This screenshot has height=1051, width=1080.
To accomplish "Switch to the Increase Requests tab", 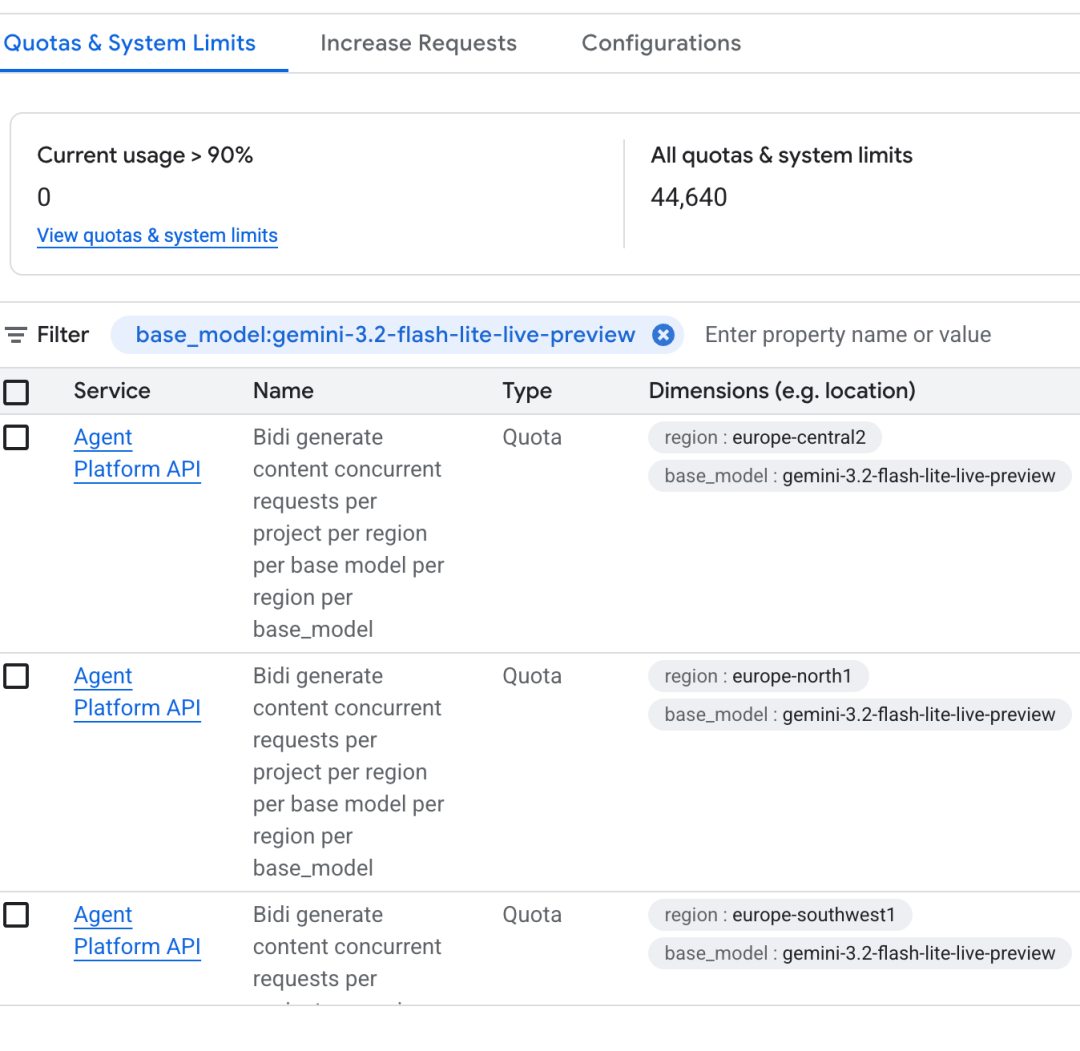I will (418, 43).
